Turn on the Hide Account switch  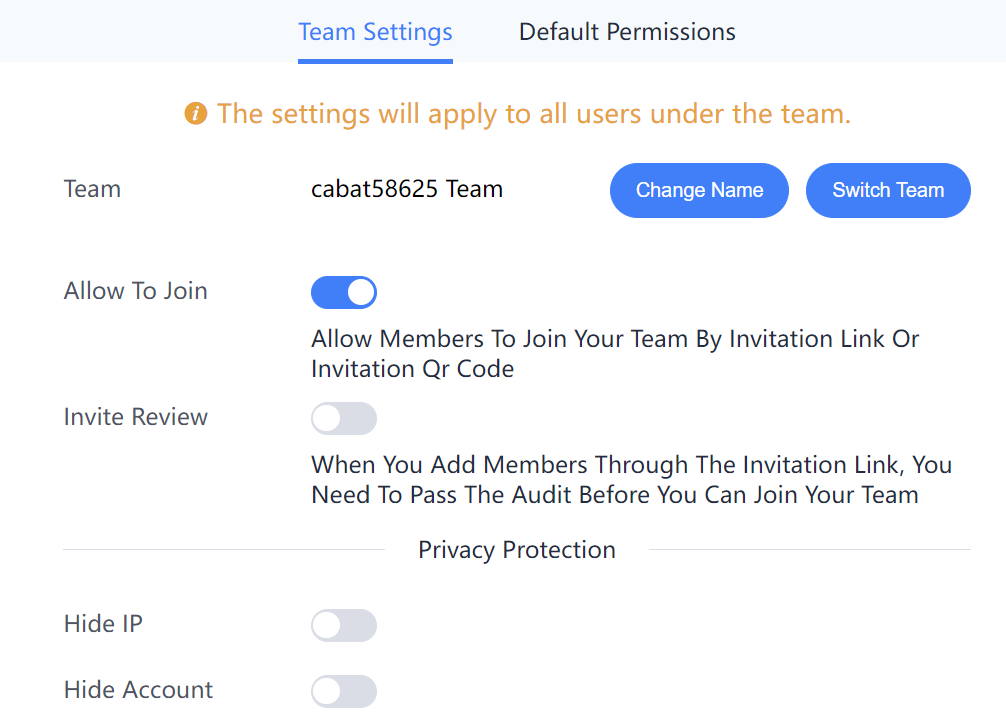pyautogui.click(x=344, y=691)
